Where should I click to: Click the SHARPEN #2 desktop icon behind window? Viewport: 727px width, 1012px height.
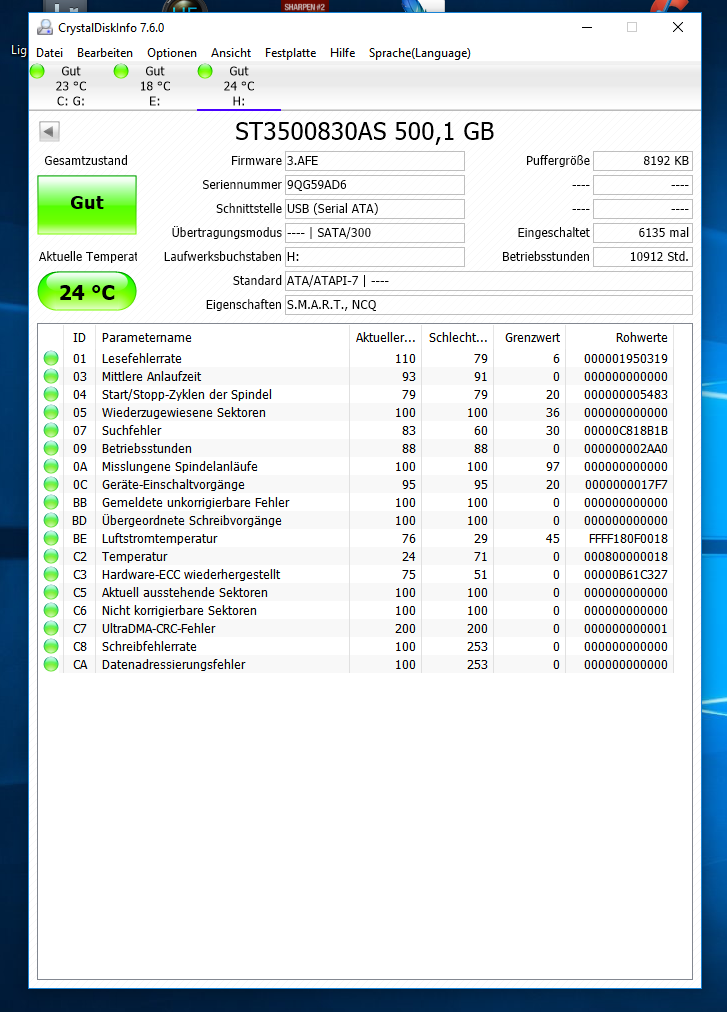pos(305,6)
